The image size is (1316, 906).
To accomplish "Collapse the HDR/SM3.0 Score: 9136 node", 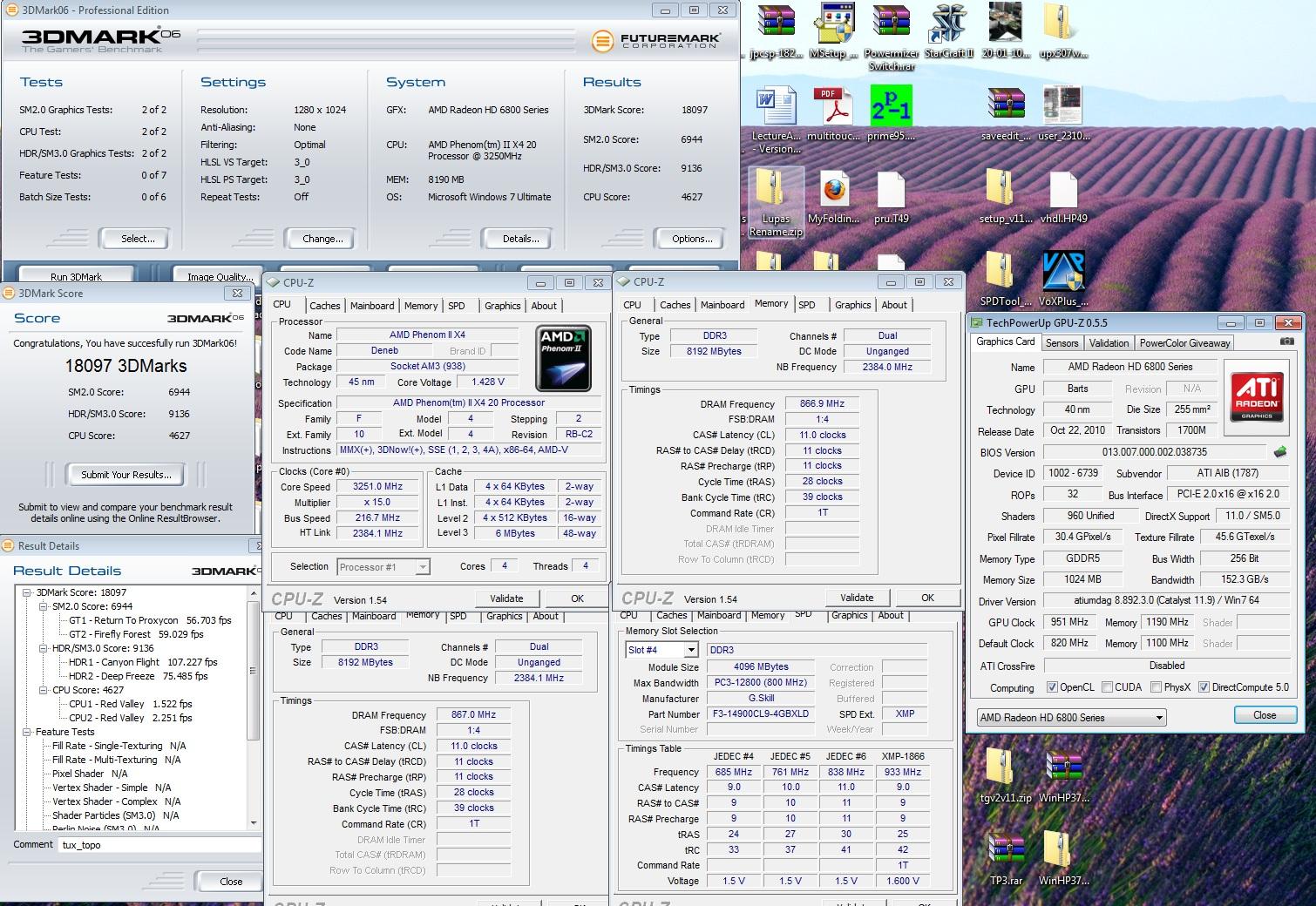I will tap(44, 648).
